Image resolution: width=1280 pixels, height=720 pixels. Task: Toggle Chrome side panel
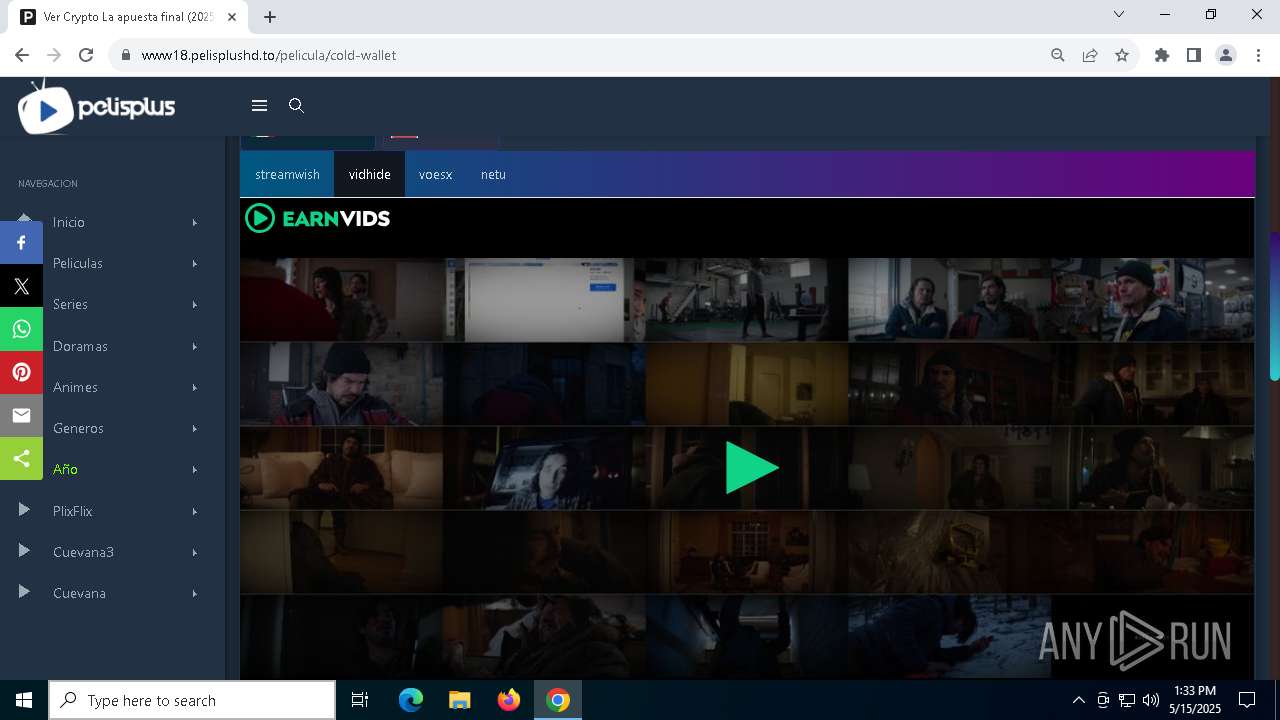[1194, 55]
